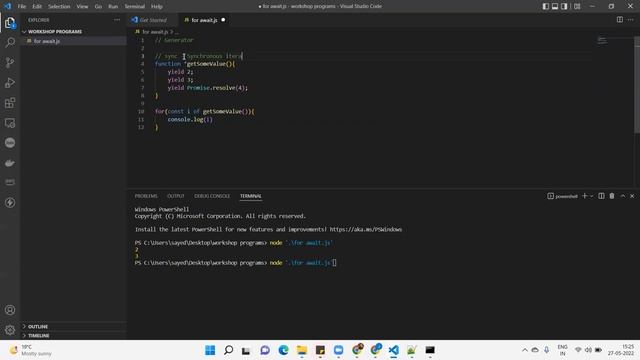
Task: Open Zoom from the taskbar
Action: [338, 350]
